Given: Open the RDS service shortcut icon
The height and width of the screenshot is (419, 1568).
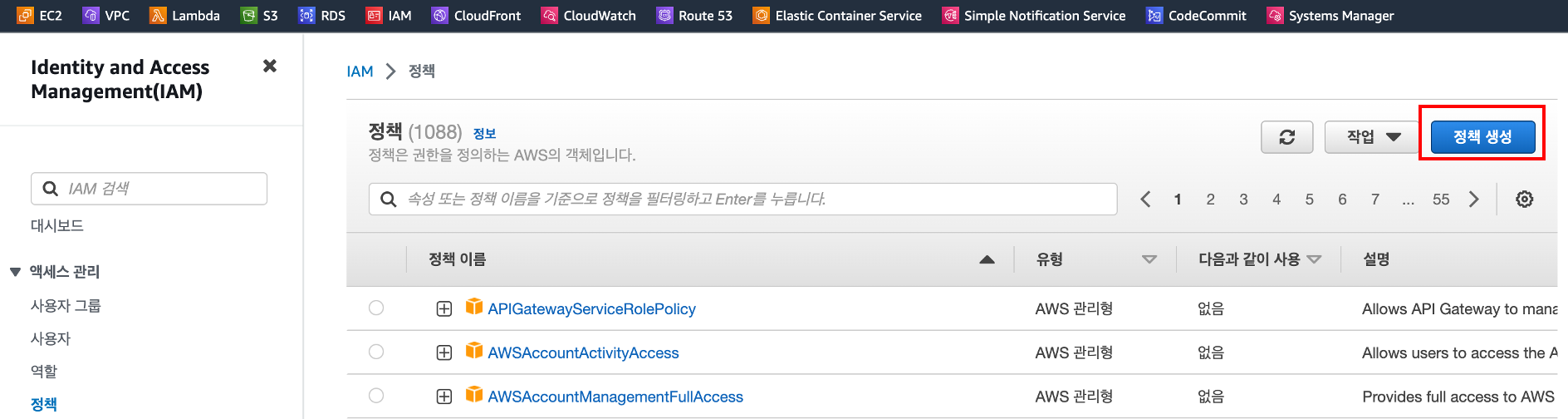Looking at the screenshot, I should [306, 15].
